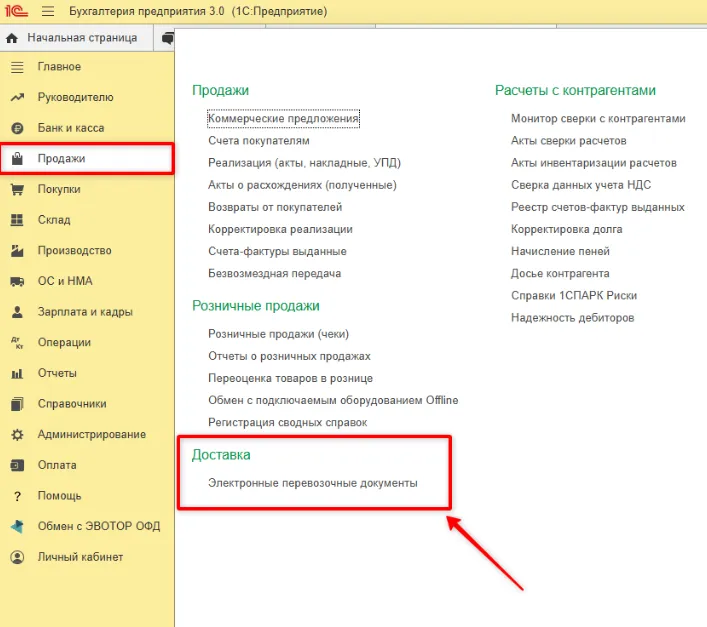Open the Справочники section label
This screenshot has width=707, height=627.
[72, 404]
